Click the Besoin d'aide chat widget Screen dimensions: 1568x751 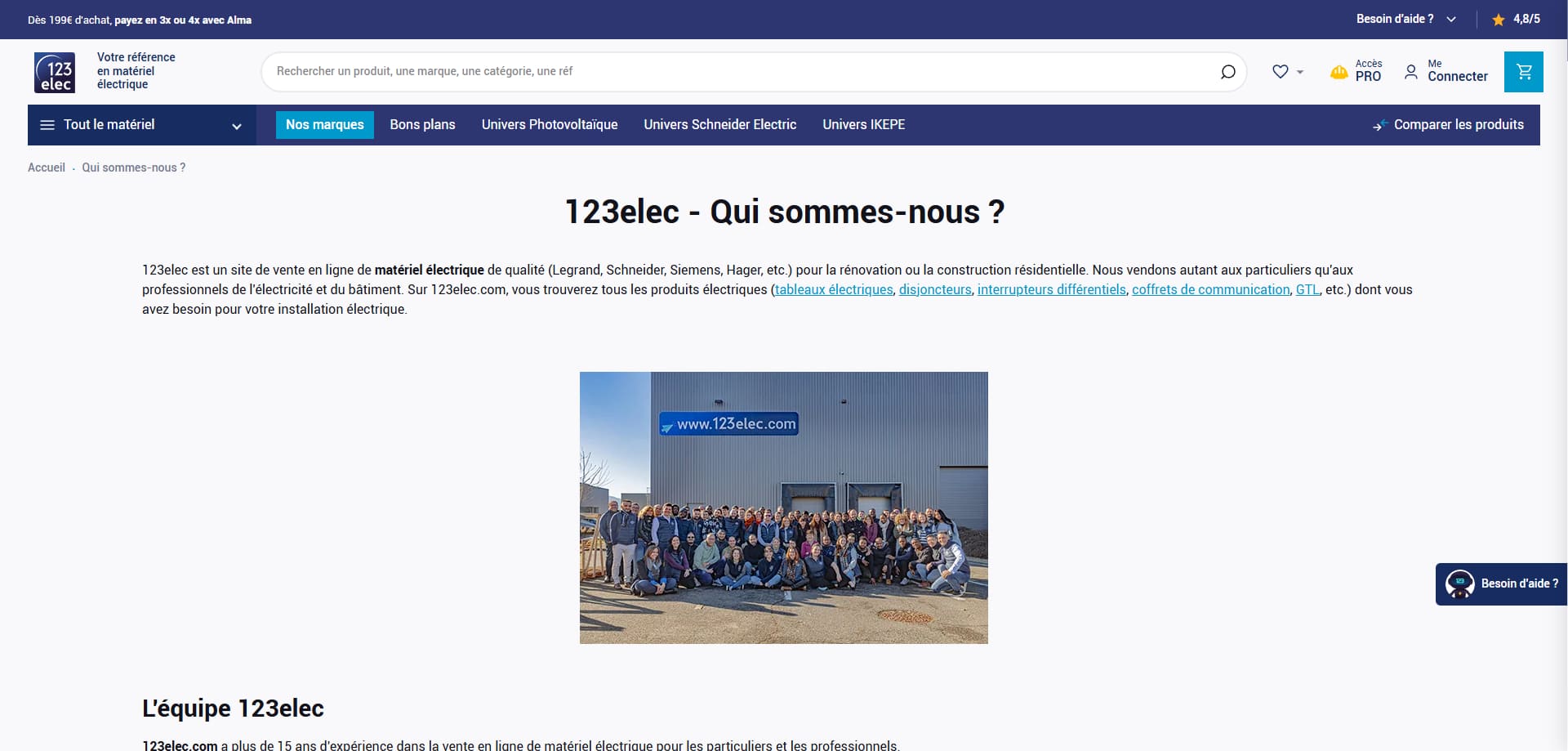pos(1501,584)
